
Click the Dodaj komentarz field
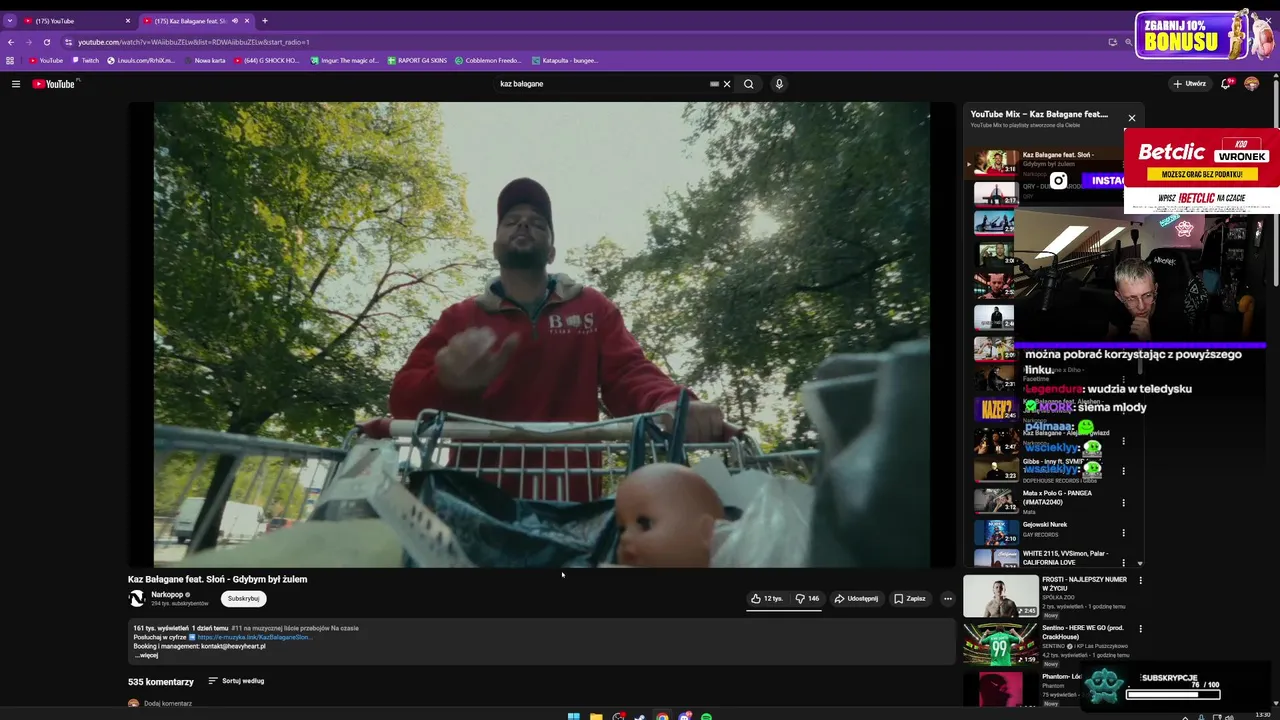coord(168,703)
